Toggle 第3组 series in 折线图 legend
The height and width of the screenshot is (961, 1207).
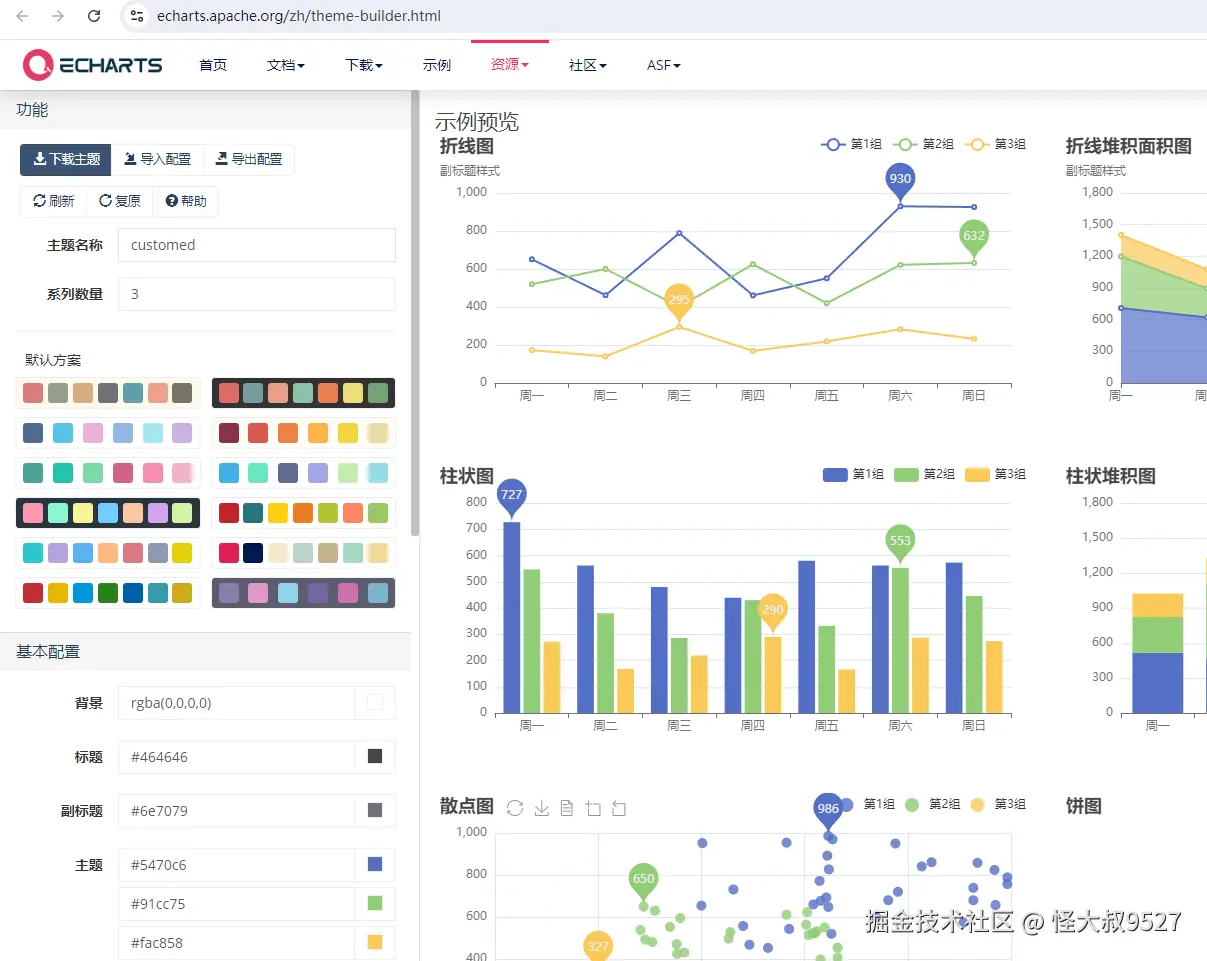tap(995, 144)
